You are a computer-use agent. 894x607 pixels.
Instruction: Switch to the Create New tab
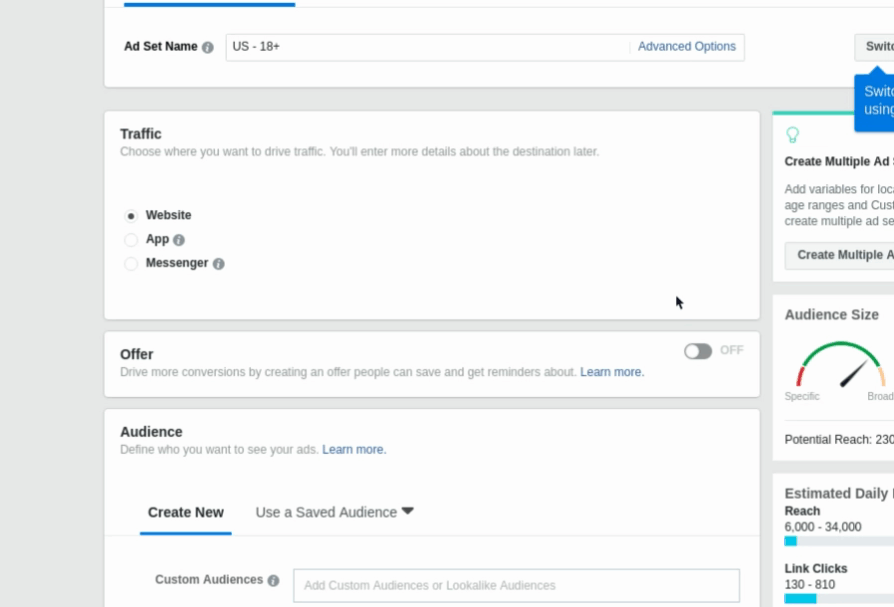pyautogui.click(x=185, y=512)
